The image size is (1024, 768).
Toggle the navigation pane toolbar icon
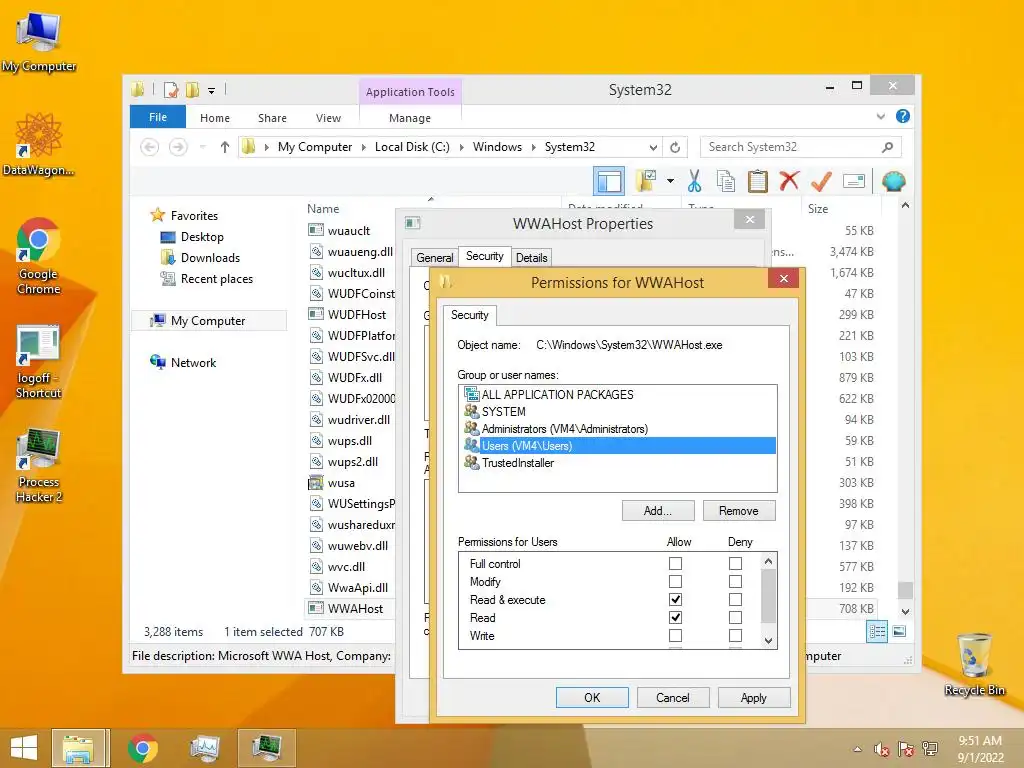[609, 182]
